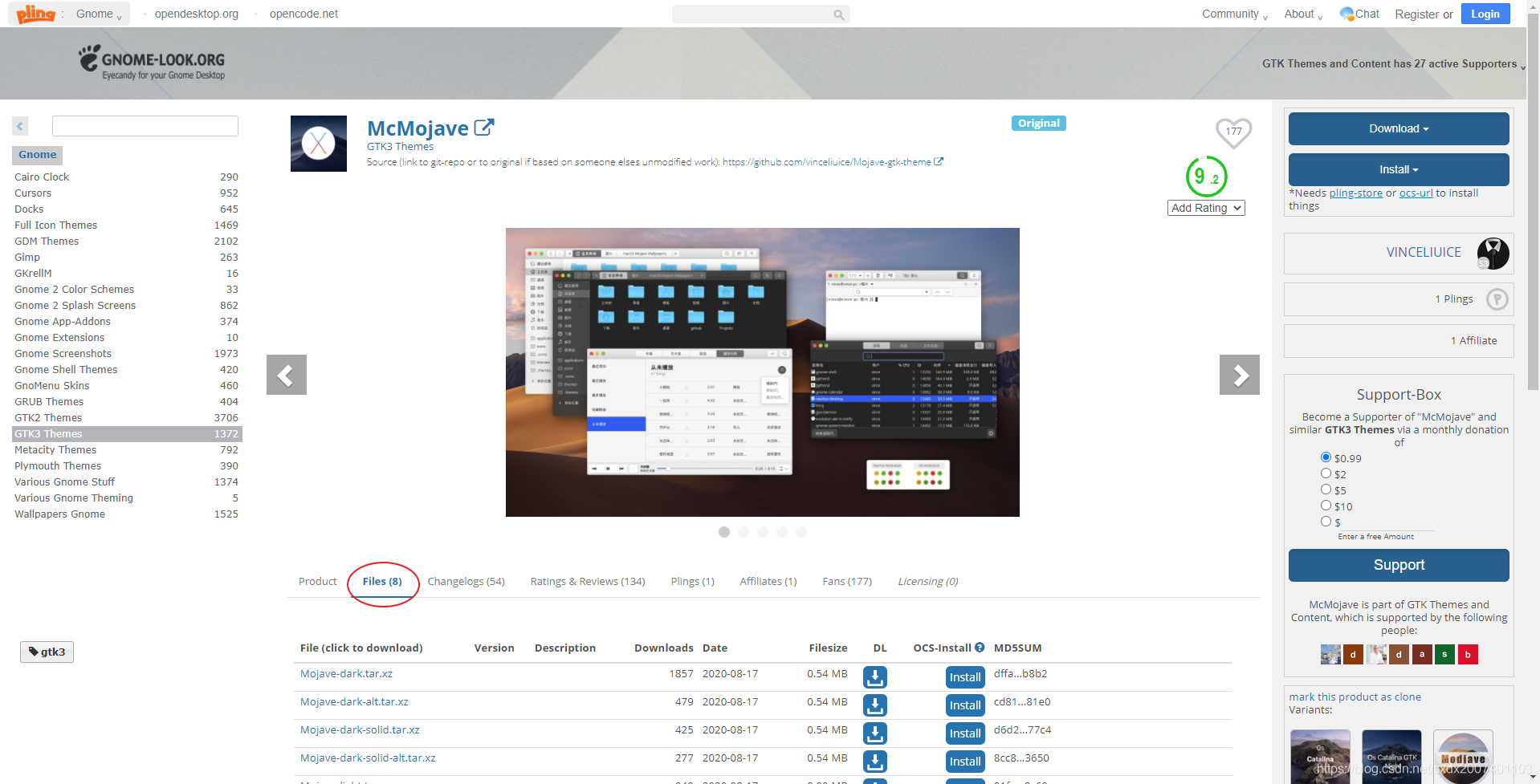
Task: Click the VINCELIUICE avatar image
Action: (x=1493, y=254)
